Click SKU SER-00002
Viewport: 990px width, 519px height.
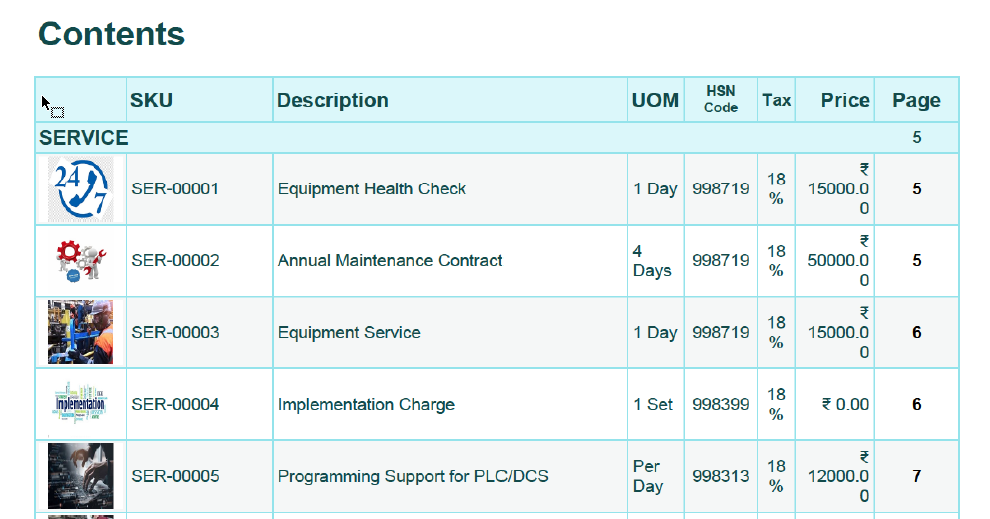coord(175,261)
